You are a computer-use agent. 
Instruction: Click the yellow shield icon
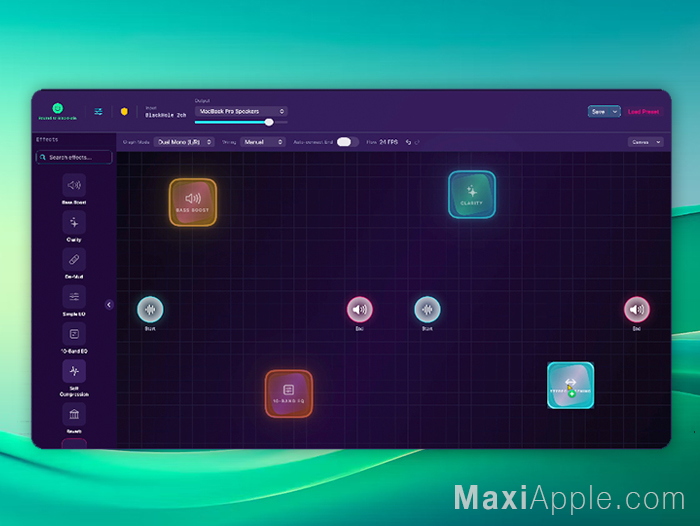coord(124,111)
